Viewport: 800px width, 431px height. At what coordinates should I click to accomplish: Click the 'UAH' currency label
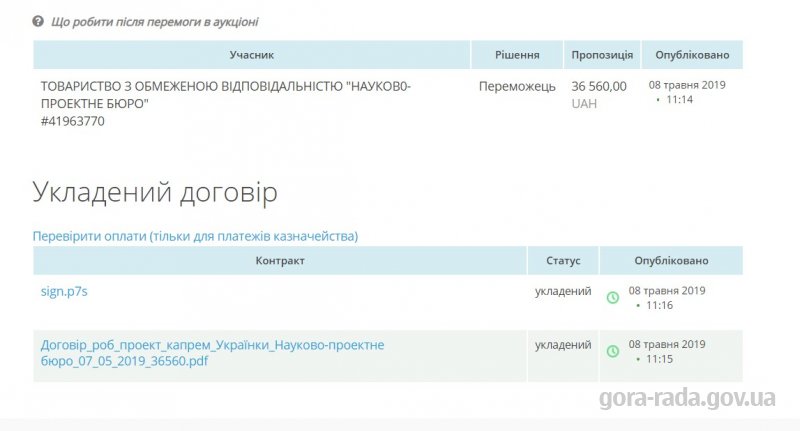(x=584, y=104)
